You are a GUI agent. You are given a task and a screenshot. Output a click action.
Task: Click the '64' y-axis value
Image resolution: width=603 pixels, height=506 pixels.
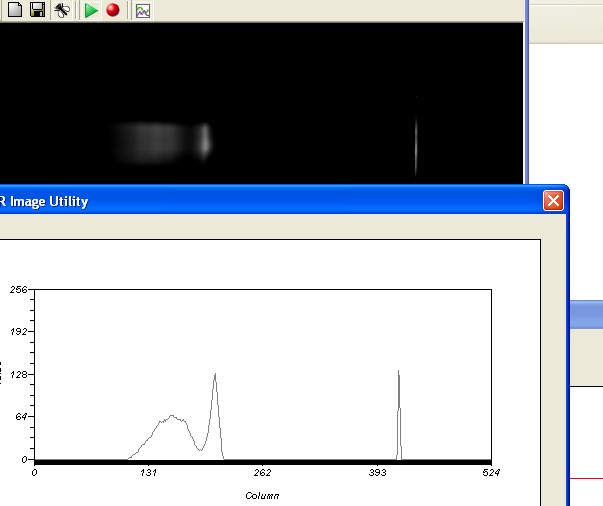(22, 417)
